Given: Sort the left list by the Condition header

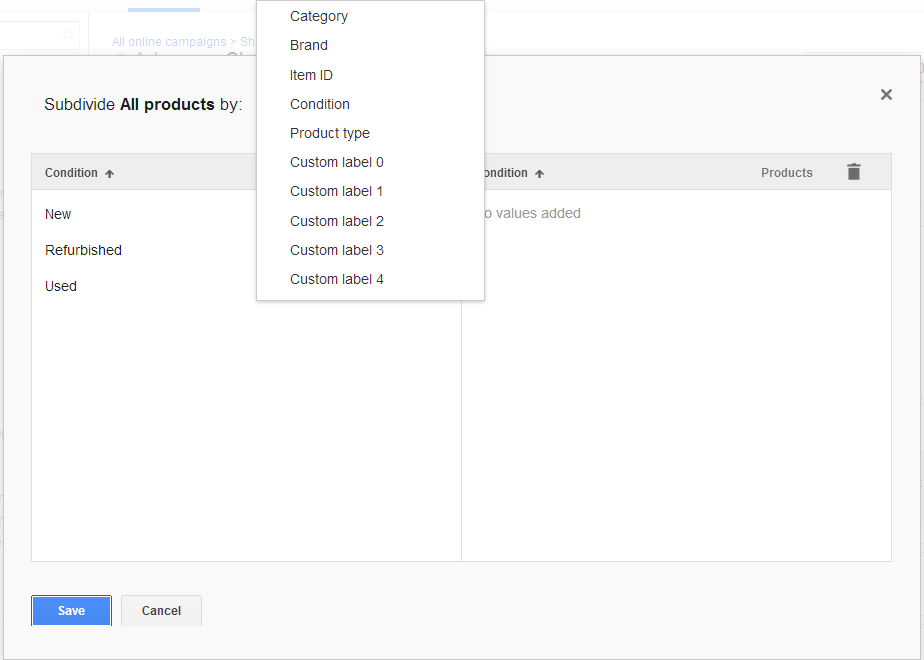Looking at the screenshot, I should 79,173.
